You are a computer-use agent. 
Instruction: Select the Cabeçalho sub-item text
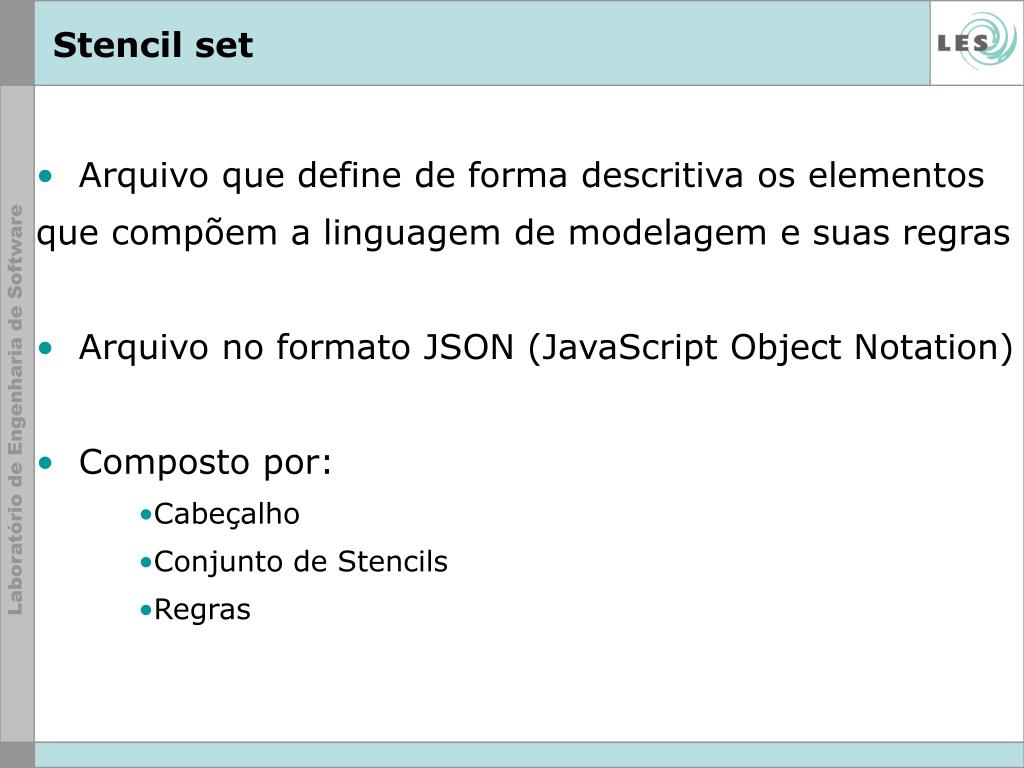227,514
